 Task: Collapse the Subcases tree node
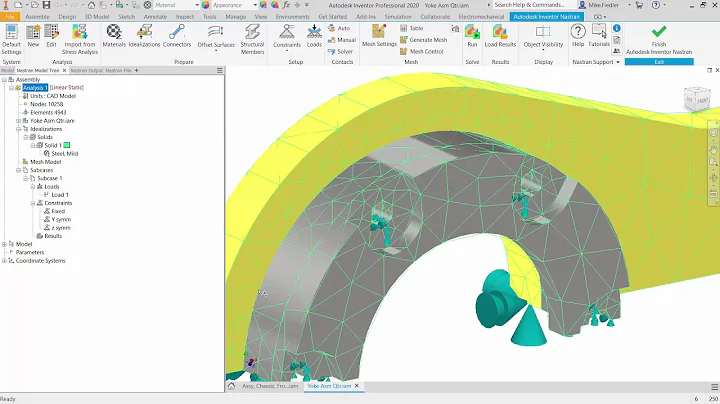18,170
